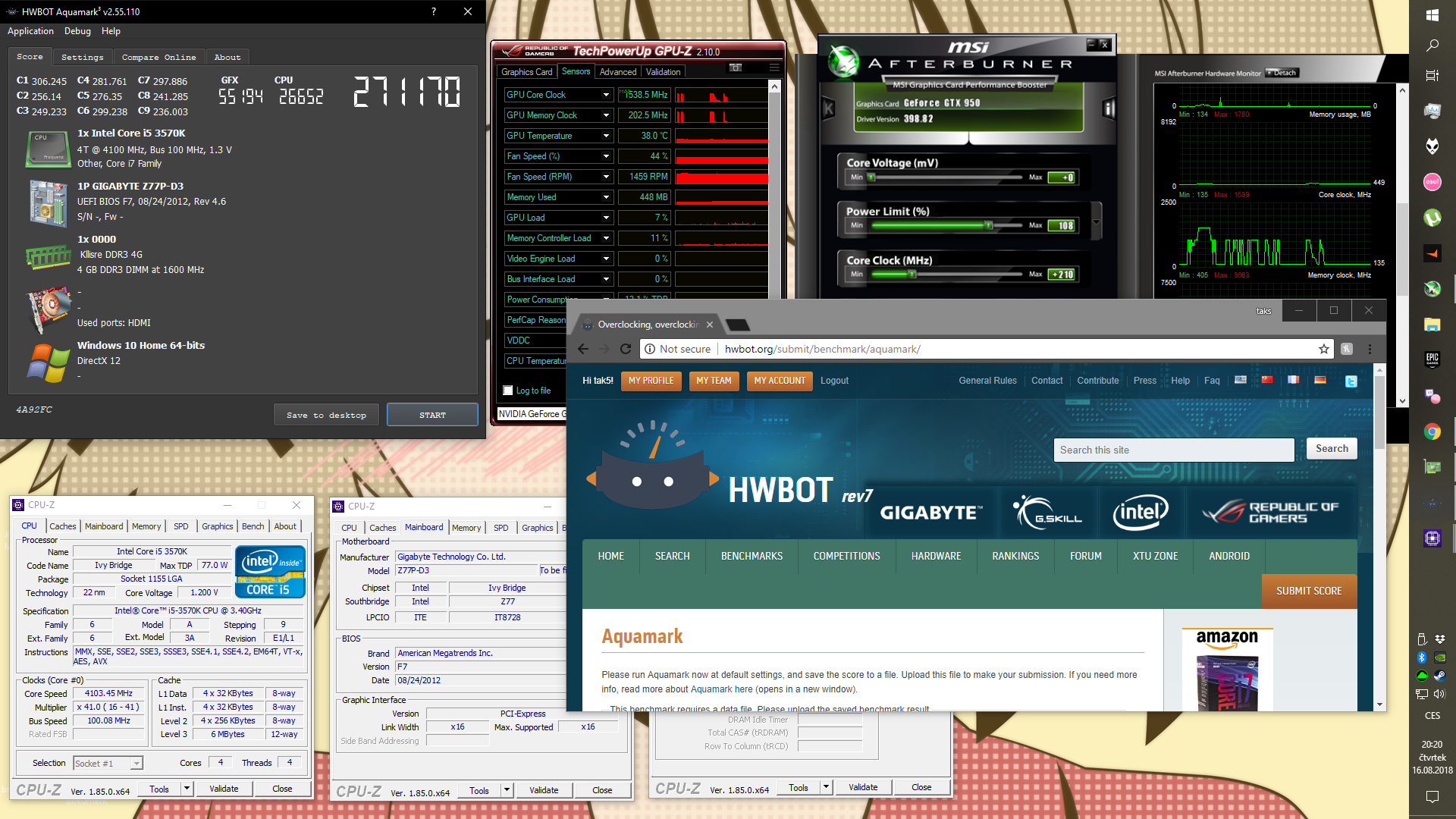
Task: Focus the Search this site field
Action: click(1173, 450)
